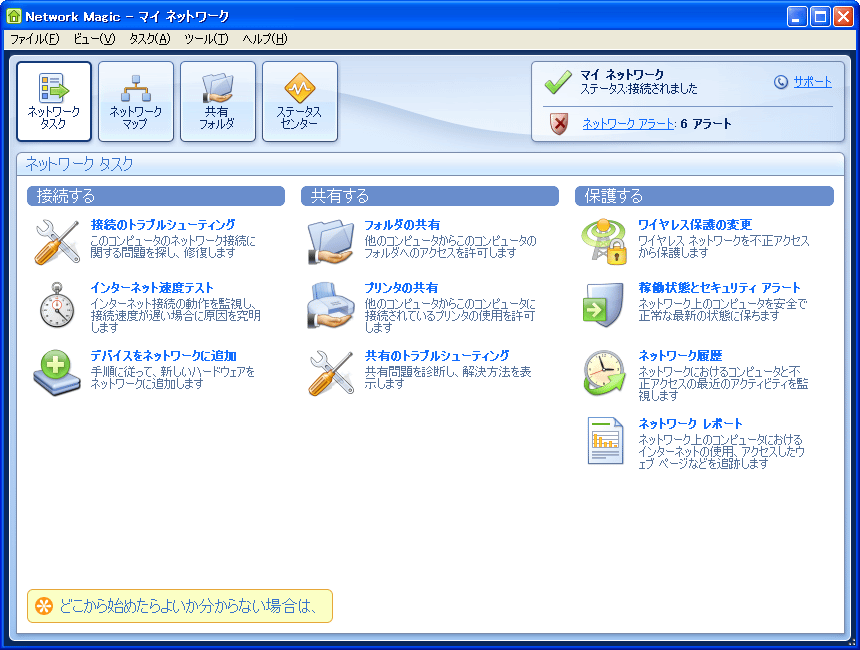Click the folder sharing hand icon
860x650 pixels.
pos(331,242)
